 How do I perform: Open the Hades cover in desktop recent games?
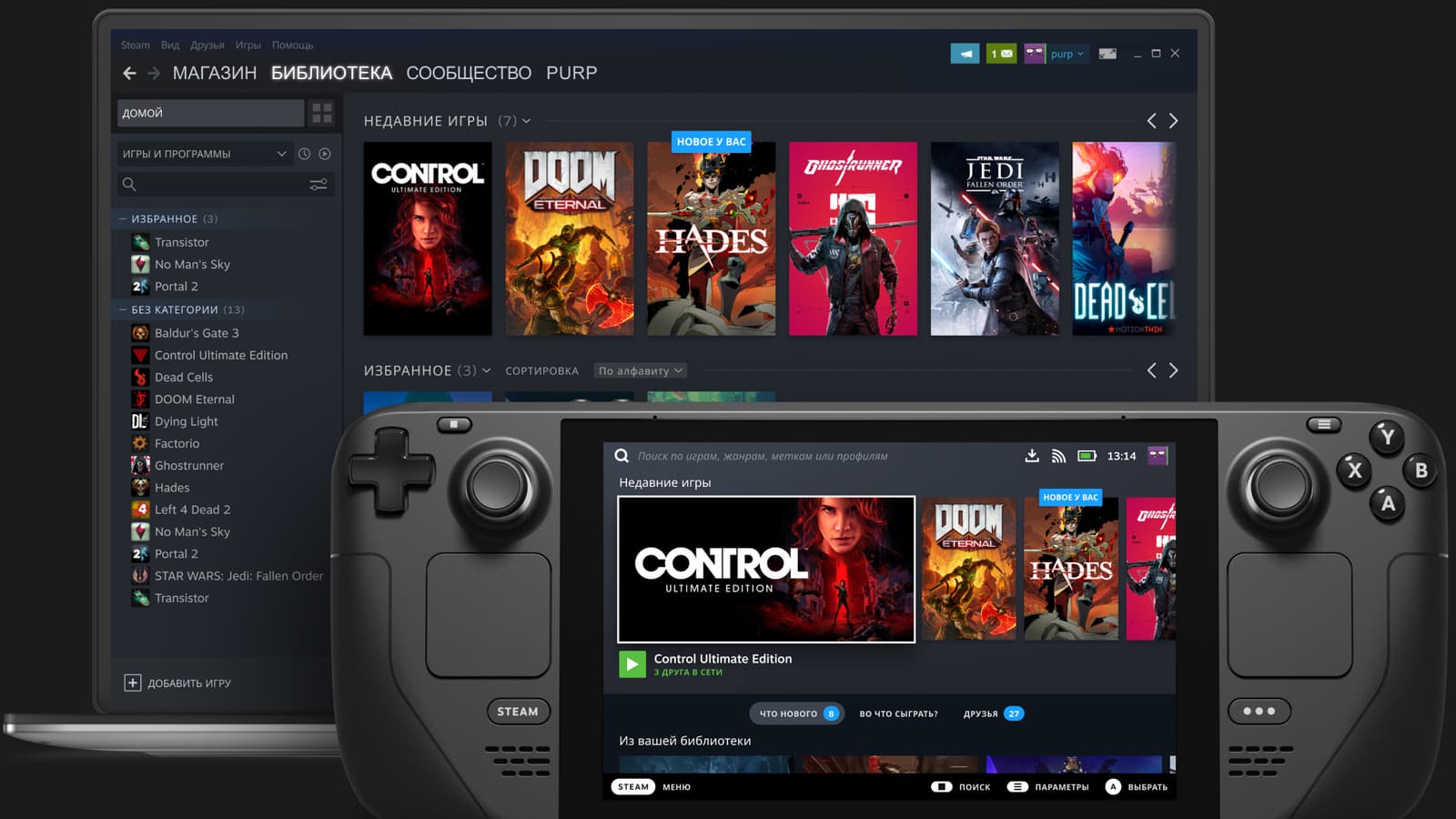coord(712,238)
